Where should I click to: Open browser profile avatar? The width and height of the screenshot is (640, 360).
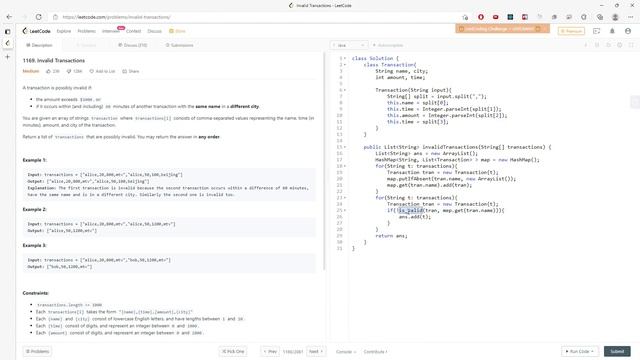[x=615, y=17]
